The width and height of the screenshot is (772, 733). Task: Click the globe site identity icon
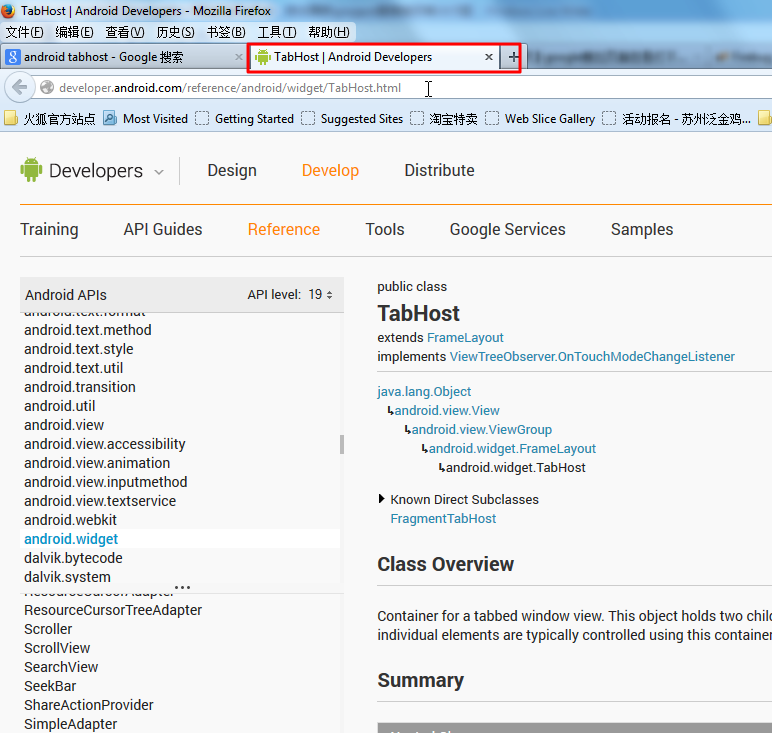coord(47,88)
